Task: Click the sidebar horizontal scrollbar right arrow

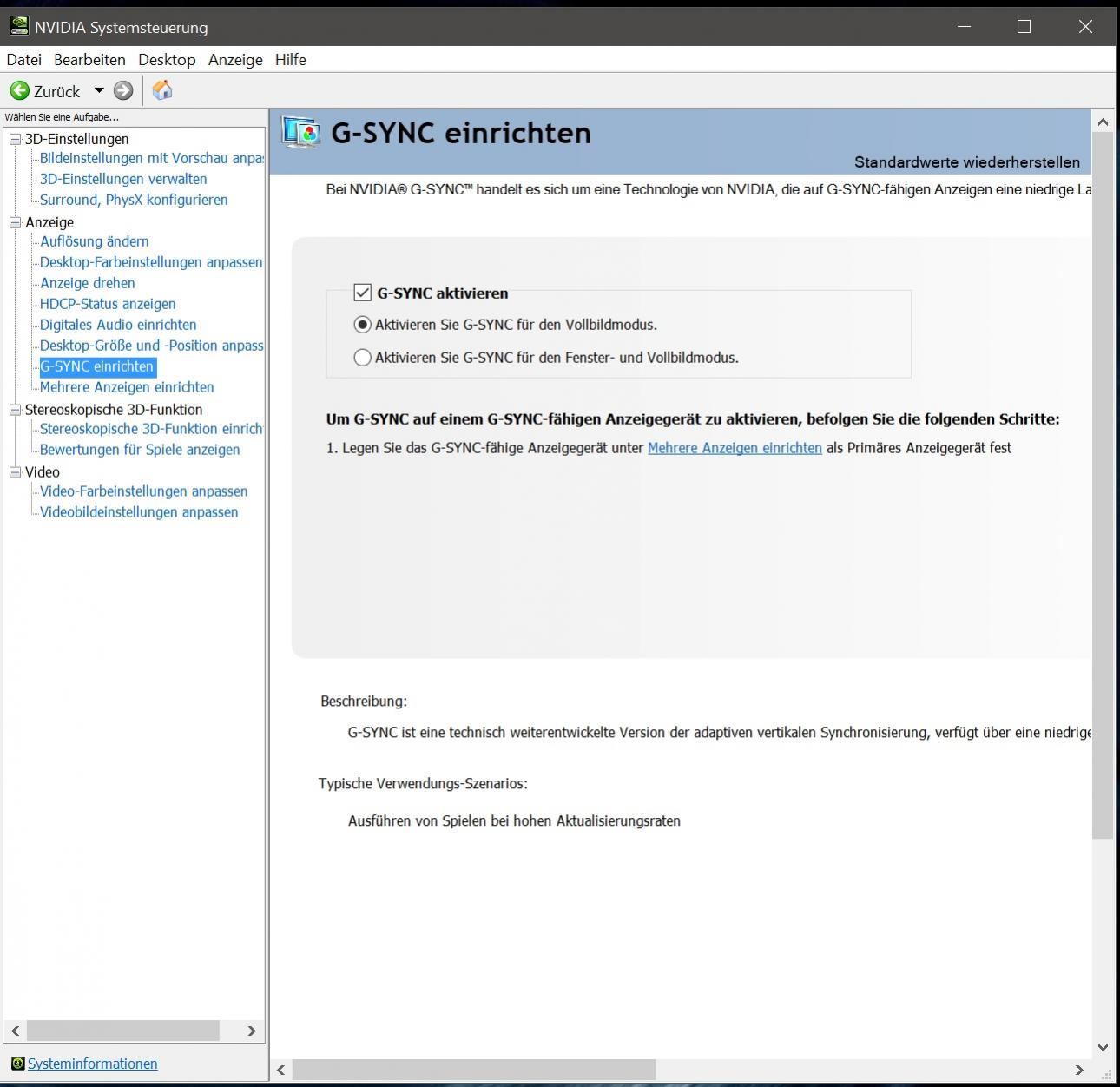Action: (x=252, y=1031)
